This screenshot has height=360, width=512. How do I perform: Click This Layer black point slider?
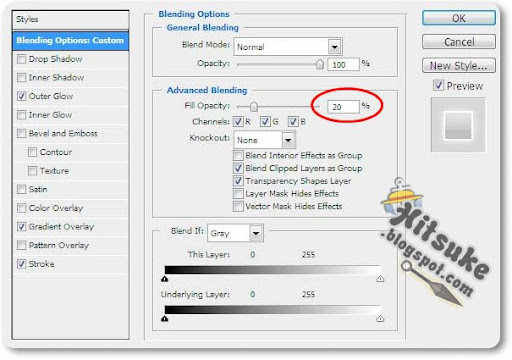pos(165,279)
